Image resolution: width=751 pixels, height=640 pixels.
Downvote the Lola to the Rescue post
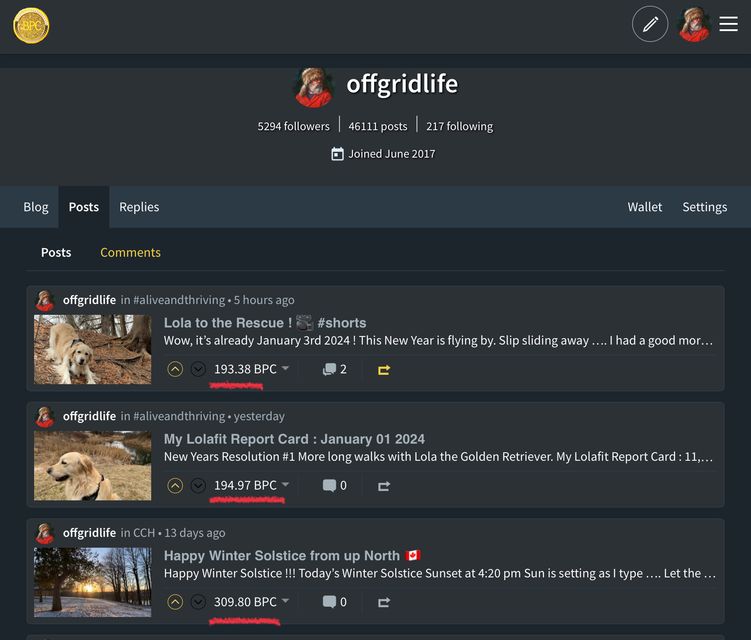pos(198,369)
